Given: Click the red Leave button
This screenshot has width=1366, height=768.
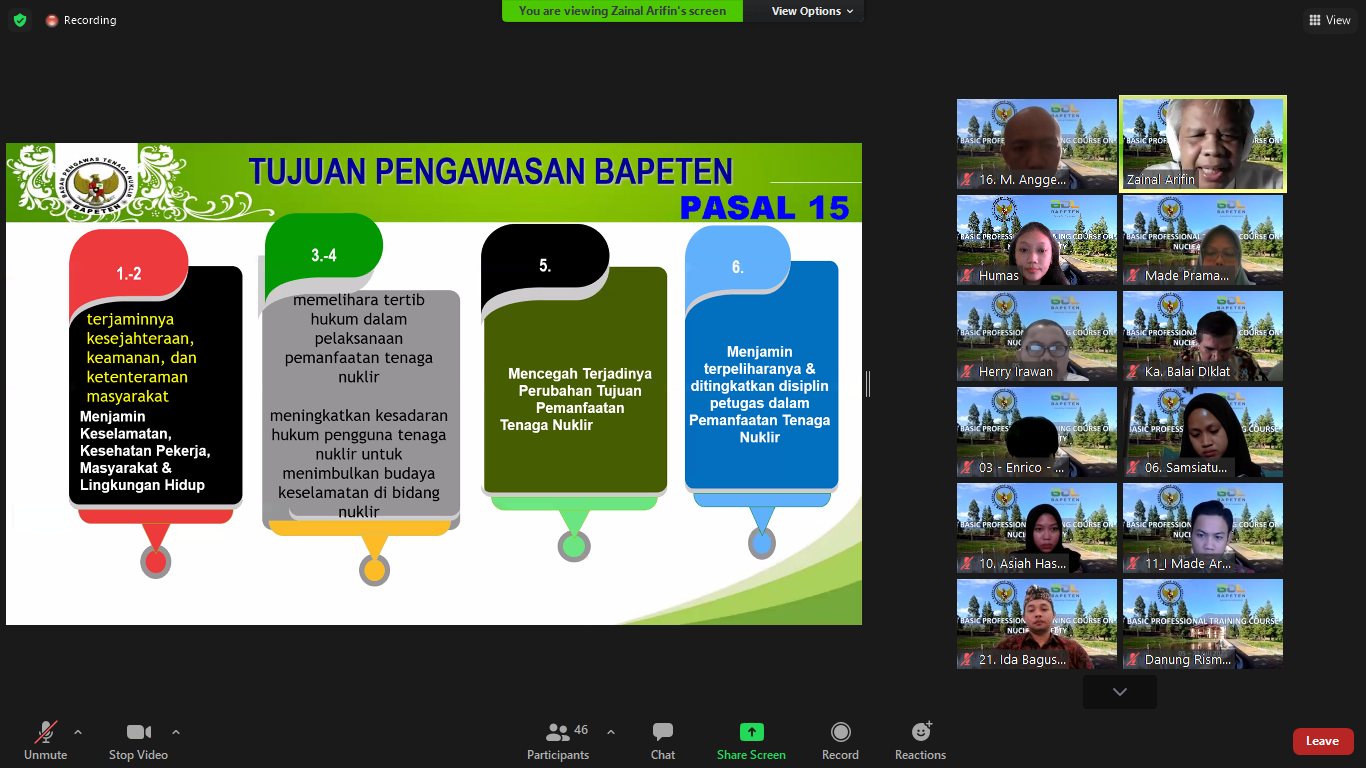Looking at the screenshot, I should pyautogui.click(x=1323, y=741).
